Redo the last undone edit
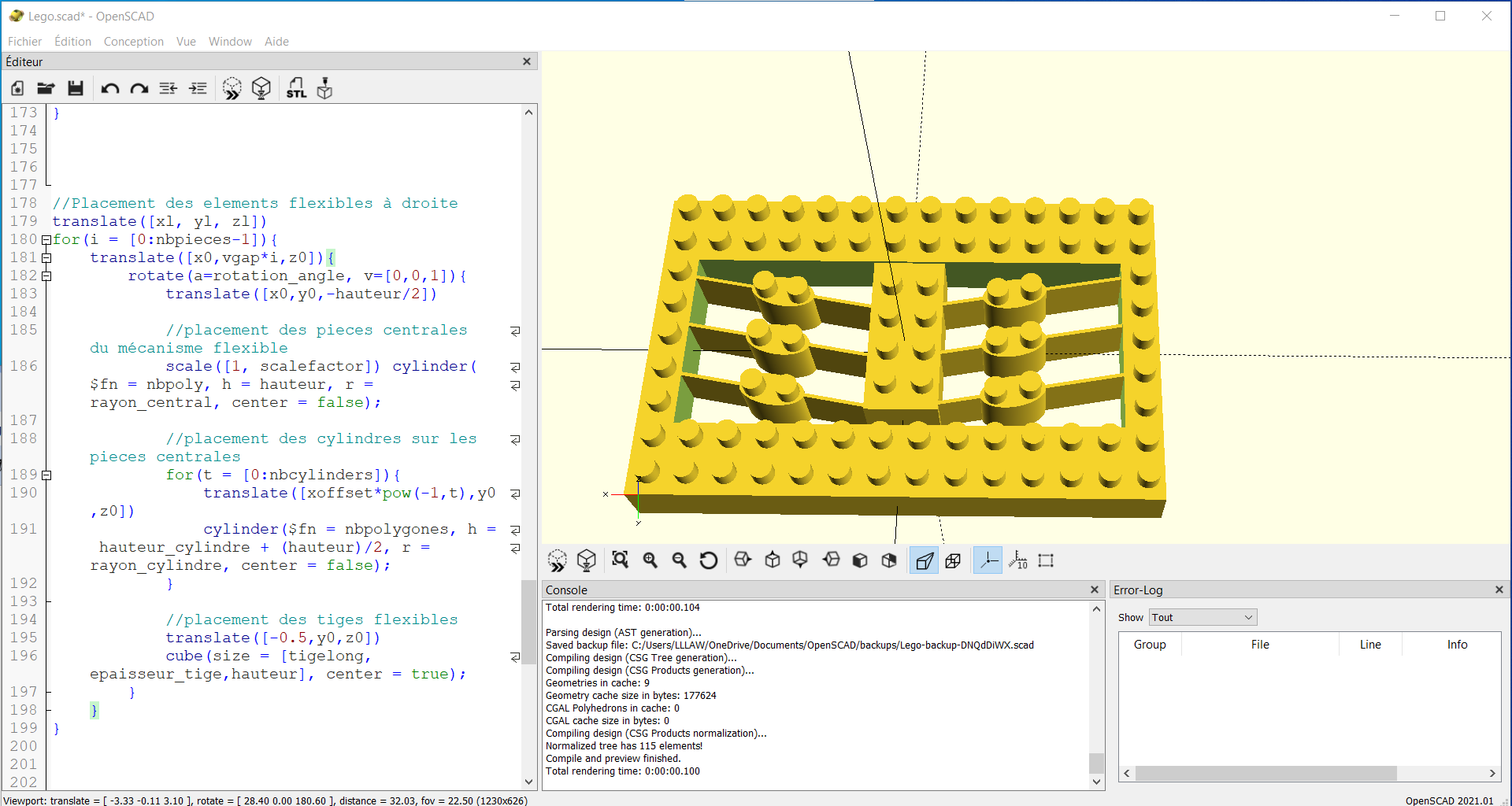The height and width of the screenshot is (806, 1512). click(x=139, y=88)
